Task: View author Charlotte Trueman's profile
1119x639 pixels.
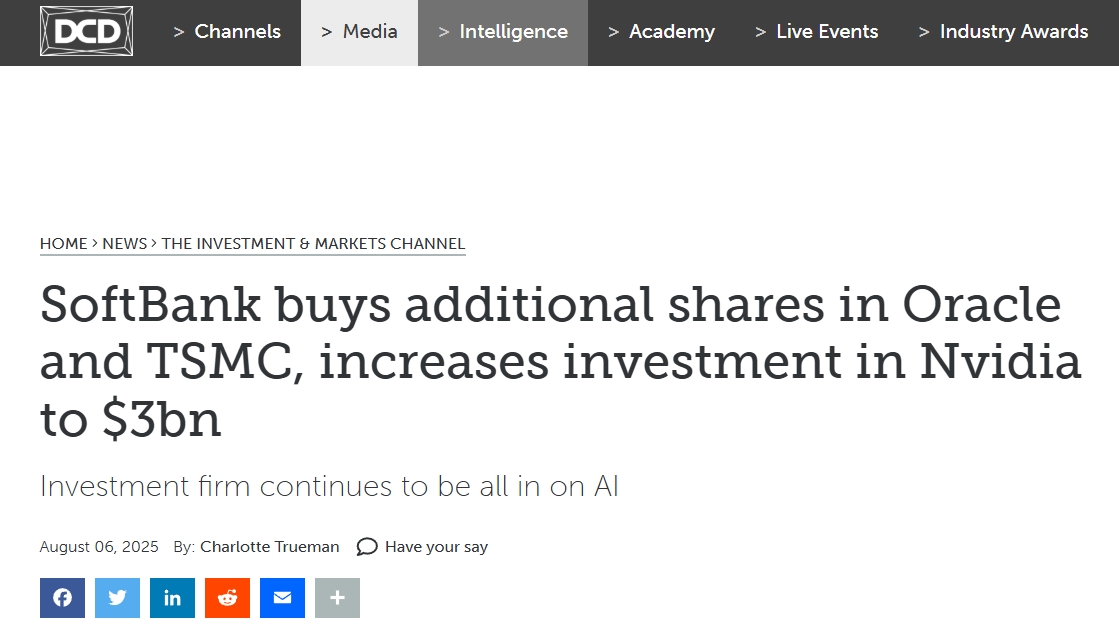Action: [x=269, y=547]
